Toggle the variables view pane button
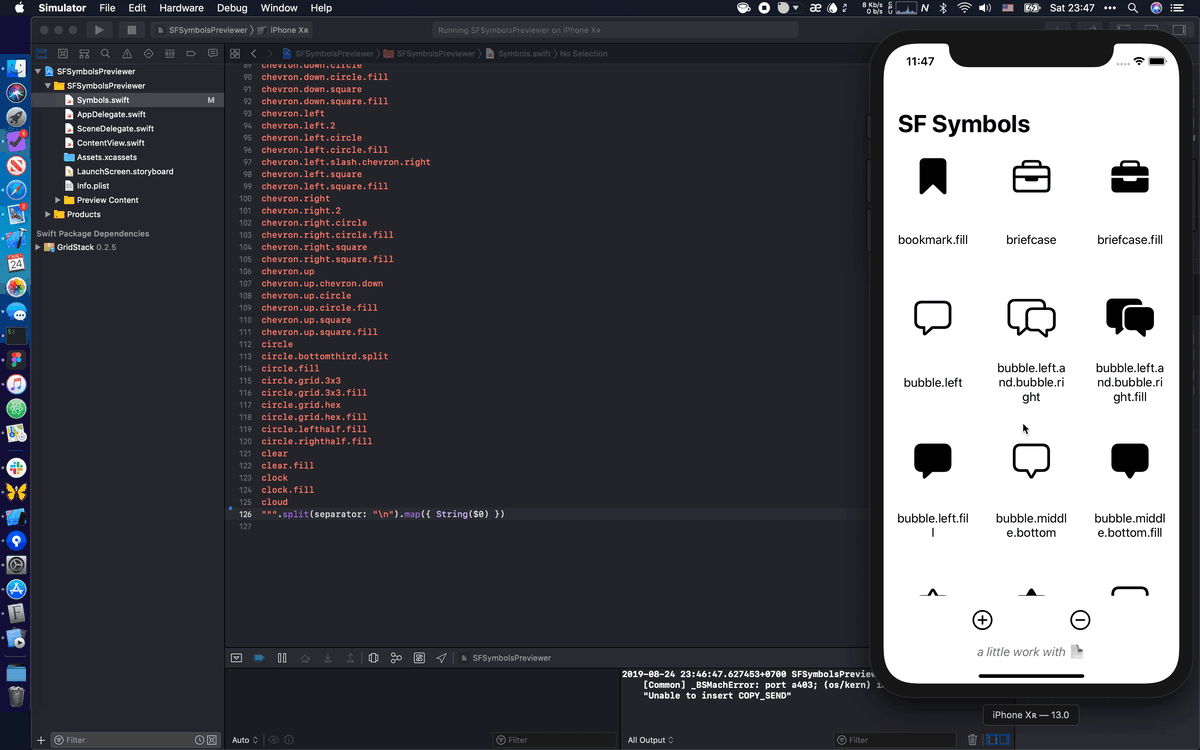Screen dimensions: 1200x750 [992, 740]
